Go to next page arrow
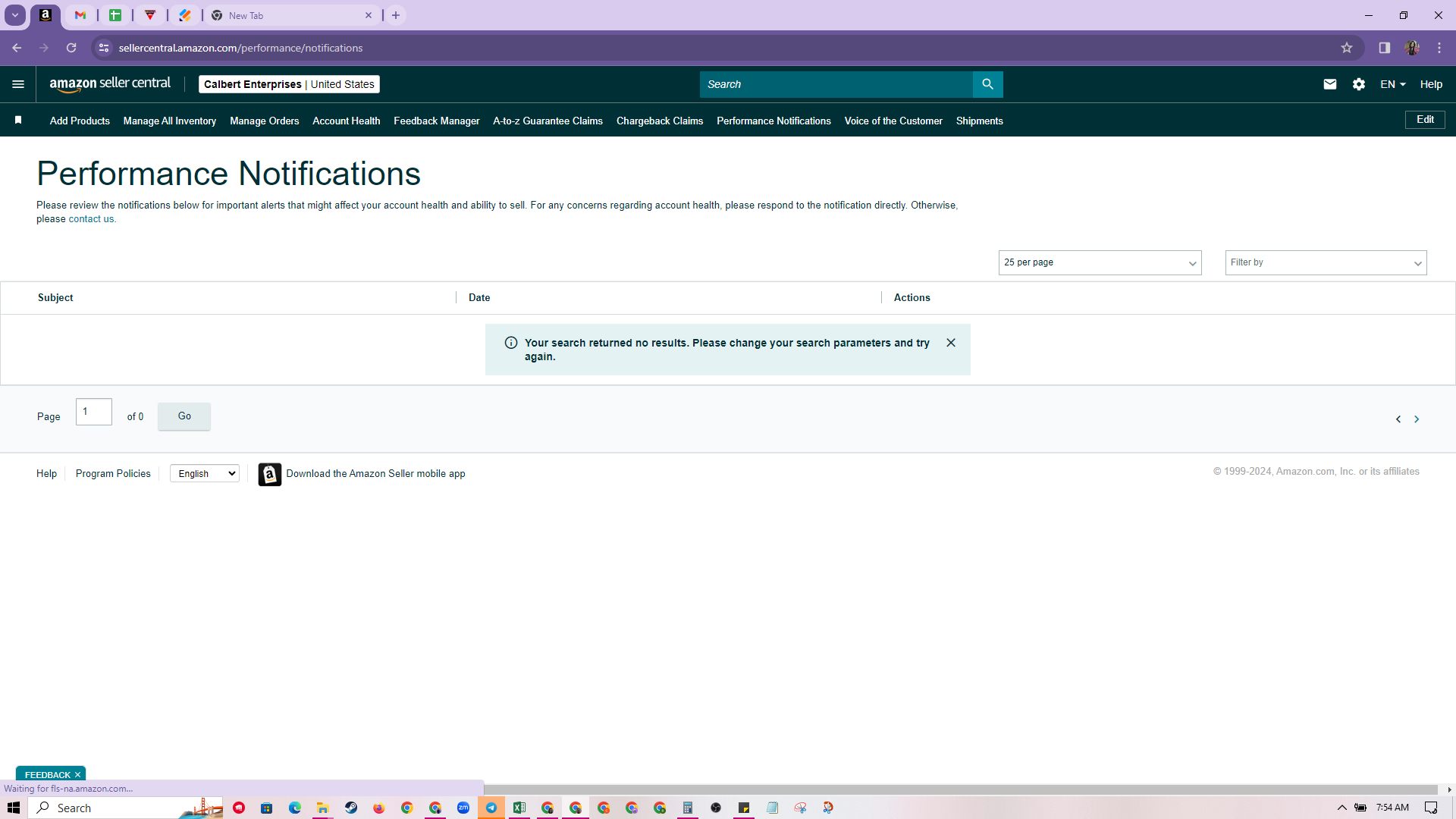Viewport: 1456px width, 819px height. [1417, 419]
